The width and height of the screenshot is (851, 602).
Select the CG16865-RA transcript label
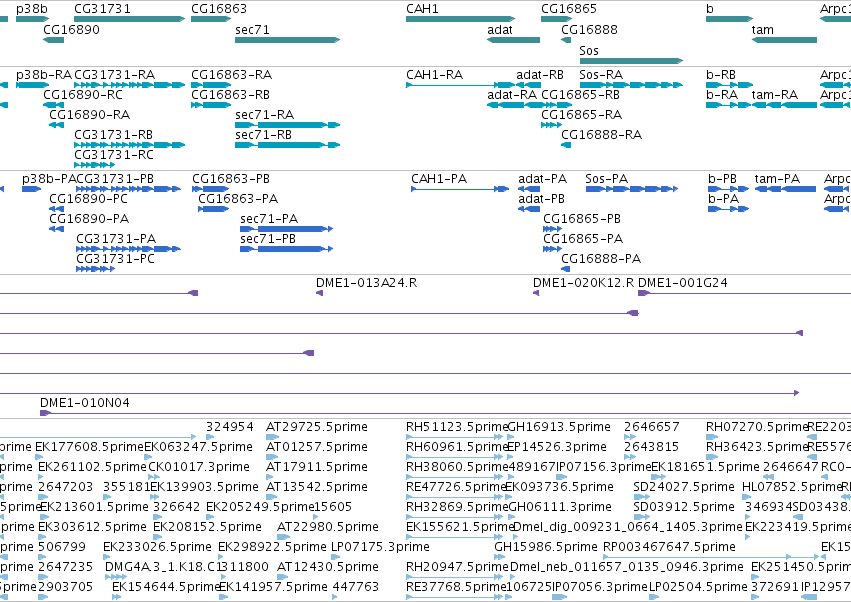pyautogui.click(x=581, y=115)
